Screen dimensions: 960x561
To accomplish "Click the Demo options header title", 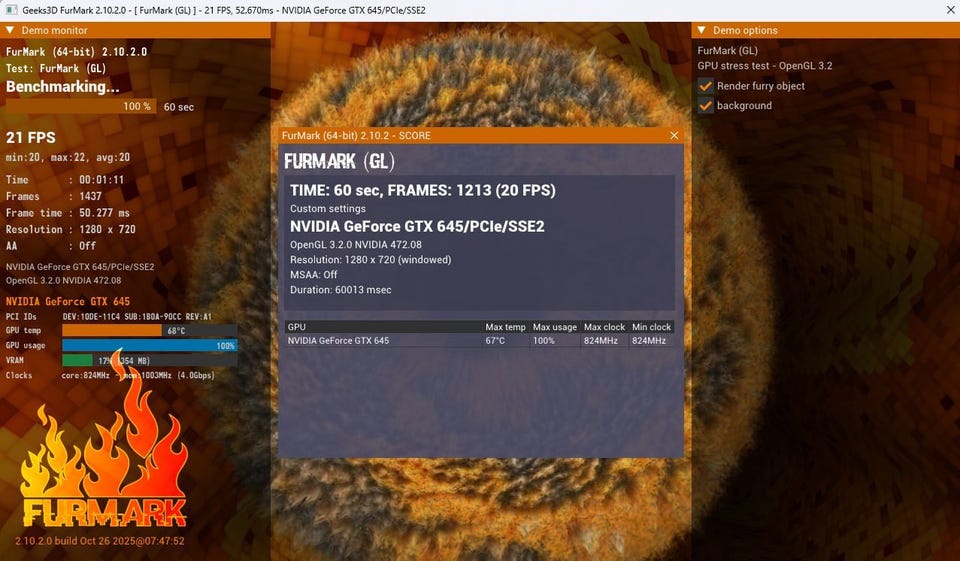I will (x=745, y=30).
